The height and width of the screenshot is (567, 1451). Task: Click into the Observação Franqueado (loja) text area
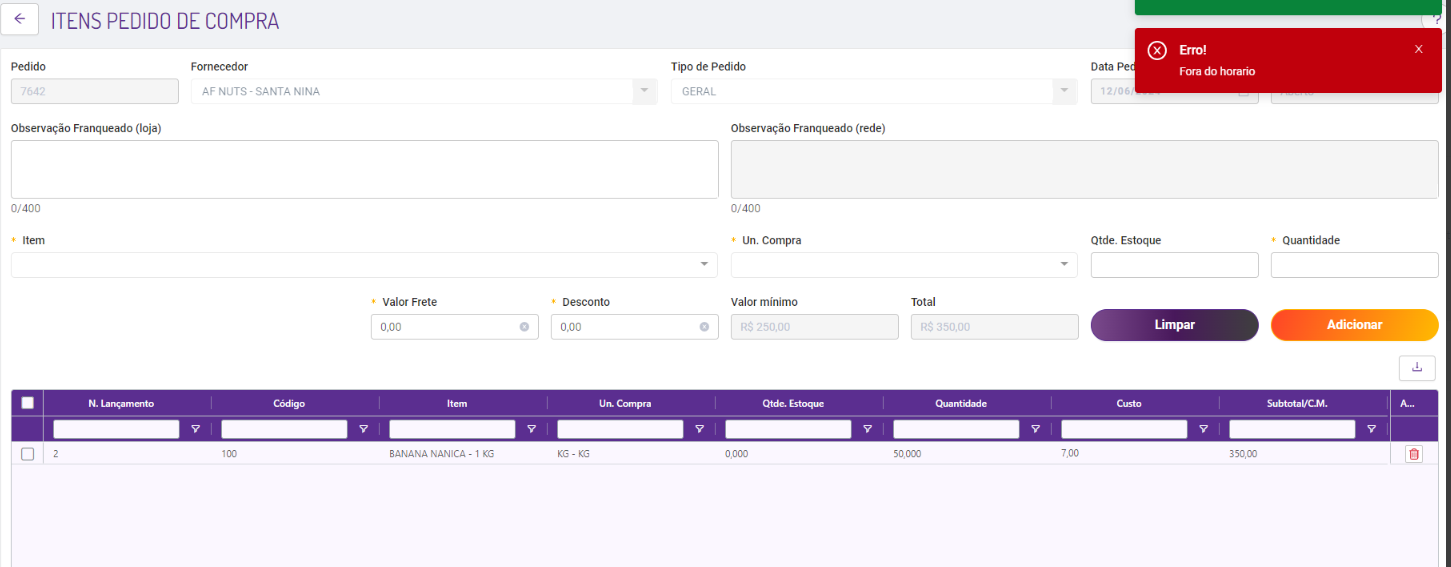click(x=364, y=169)
